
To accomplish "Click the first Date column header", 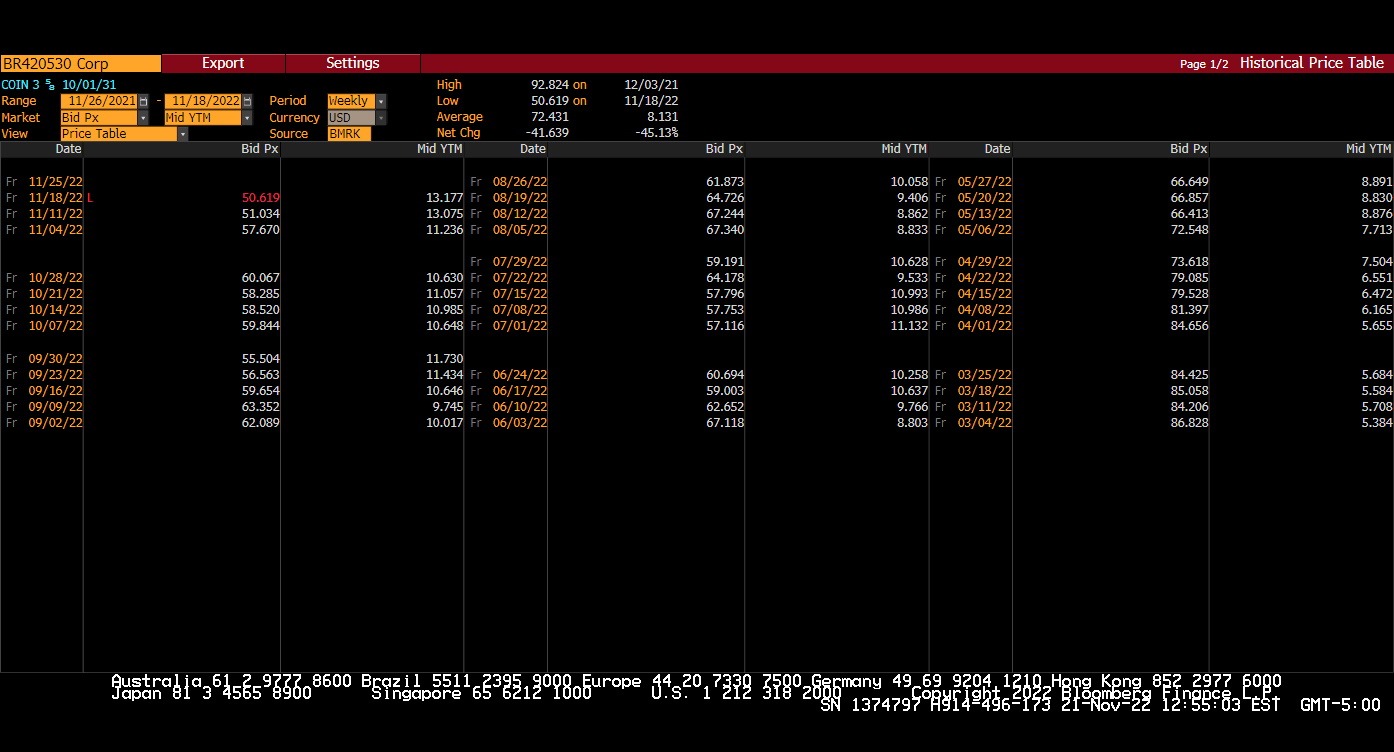I will [68, 149].
